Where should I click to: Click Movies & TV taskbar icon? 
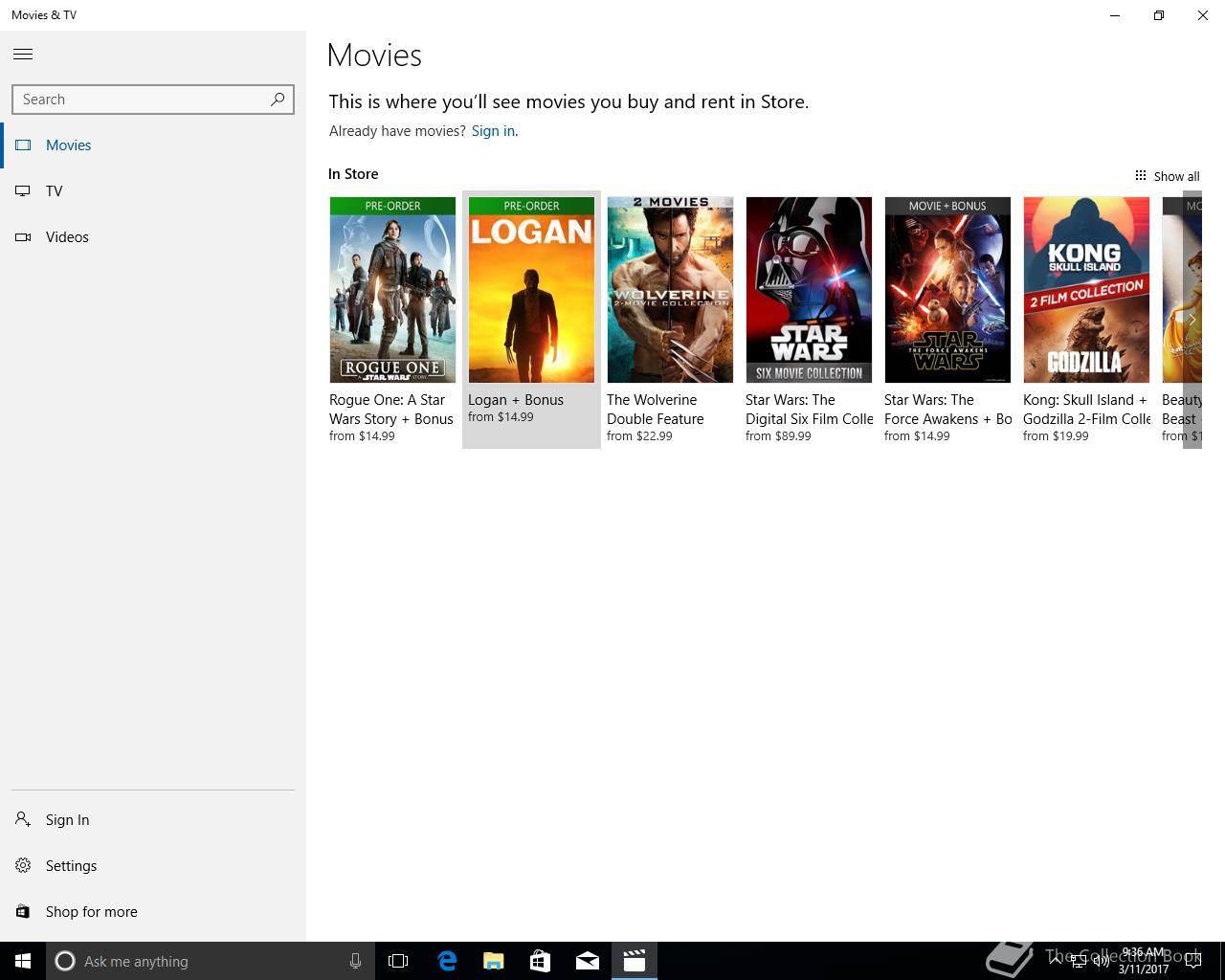click(634, 961)
